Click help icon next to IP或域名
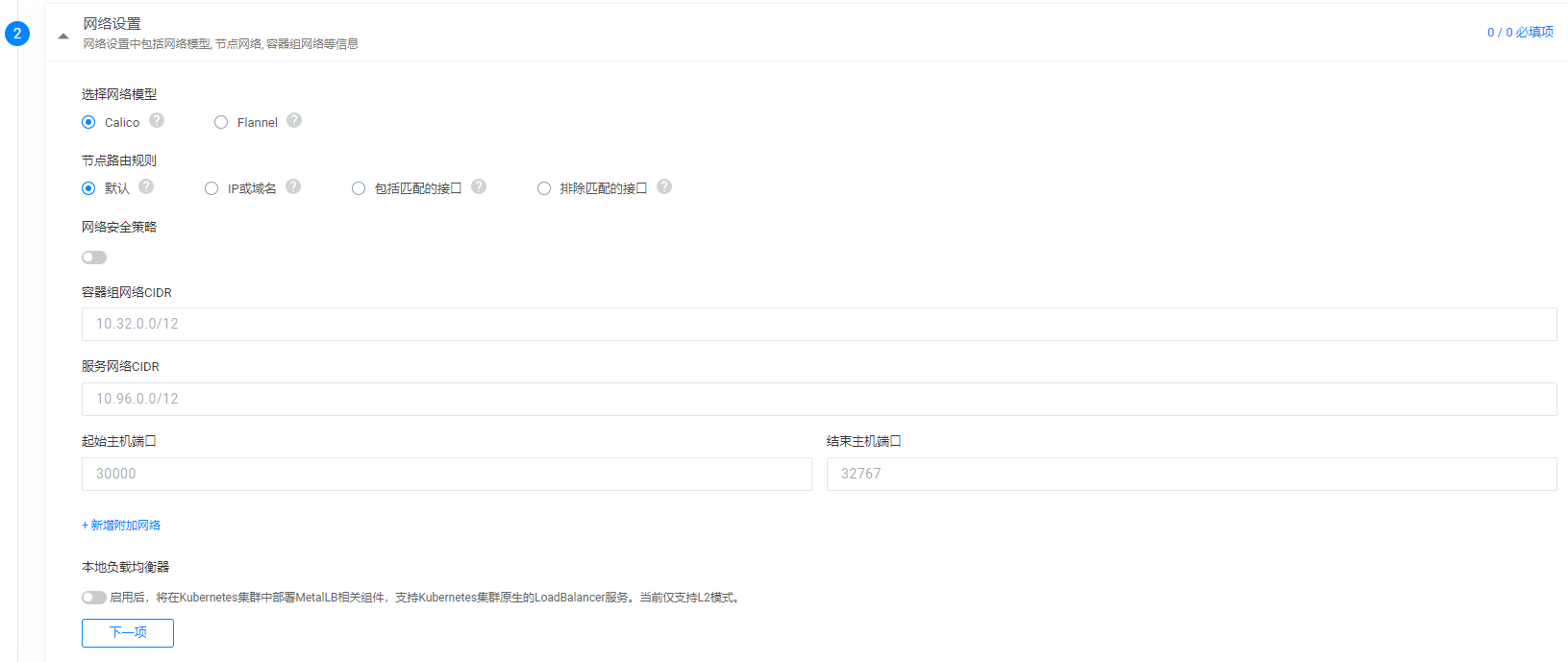Screen dimensions: 1568x662 (293, 187)
